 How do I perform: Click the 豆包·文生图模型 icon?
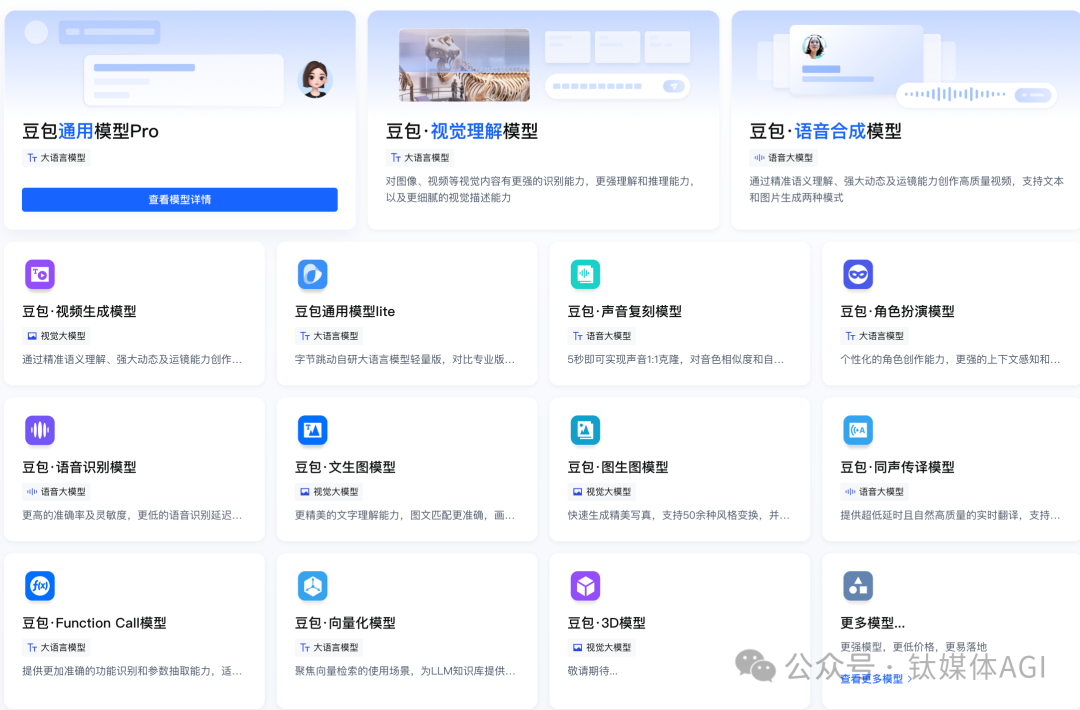[313, 430]
